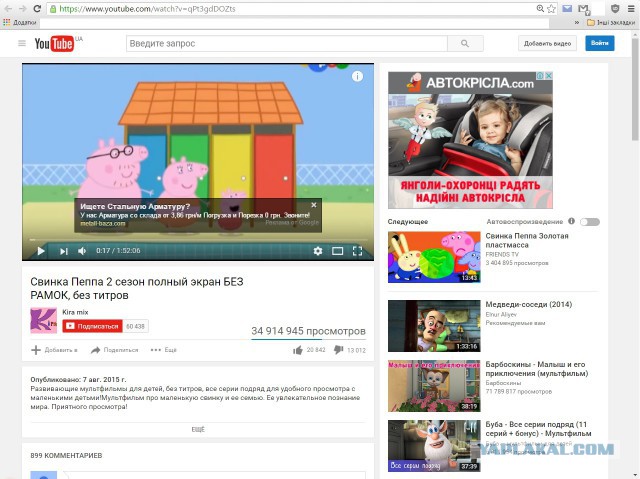Switch to theater mode
Screen dimensions: 640x479
point(337,251)
